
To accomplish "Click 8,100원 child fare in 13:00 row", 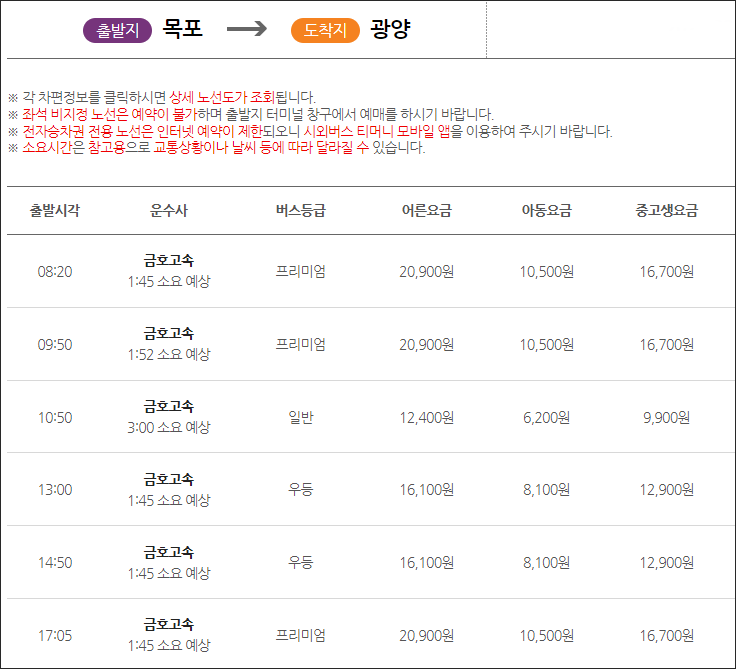I will 547,490.
